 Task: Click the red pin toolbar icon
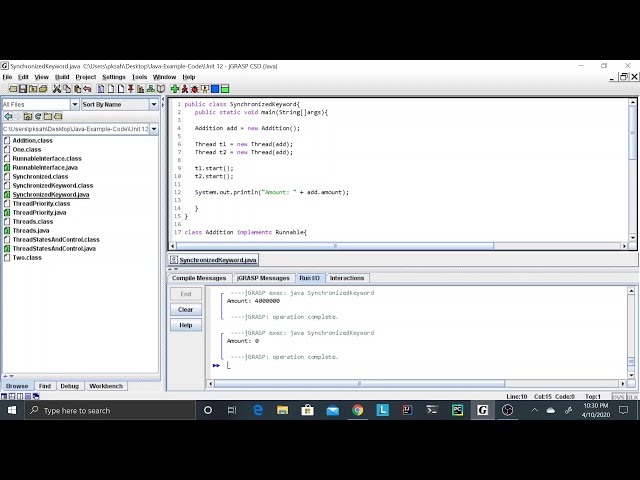(x=131, y=89)
